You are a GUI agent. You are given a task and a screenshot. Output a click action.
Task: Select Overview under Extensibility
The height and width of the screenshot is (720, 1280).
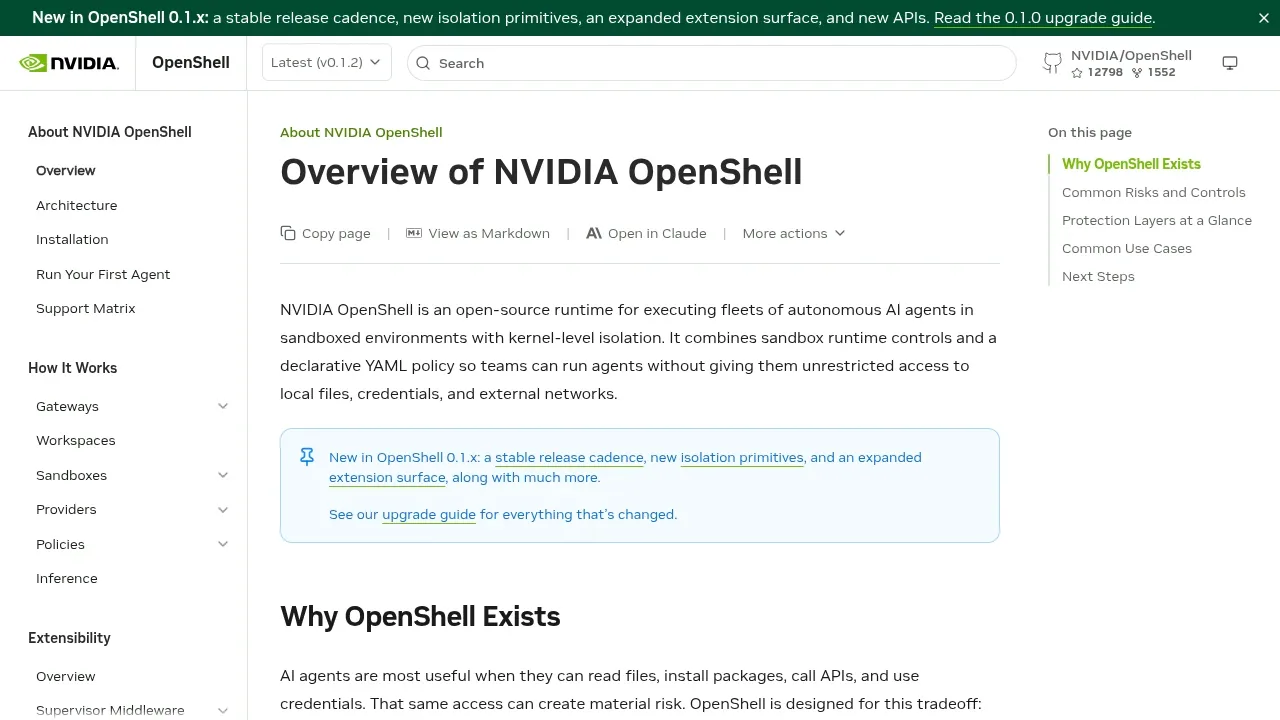click(66, 676)
